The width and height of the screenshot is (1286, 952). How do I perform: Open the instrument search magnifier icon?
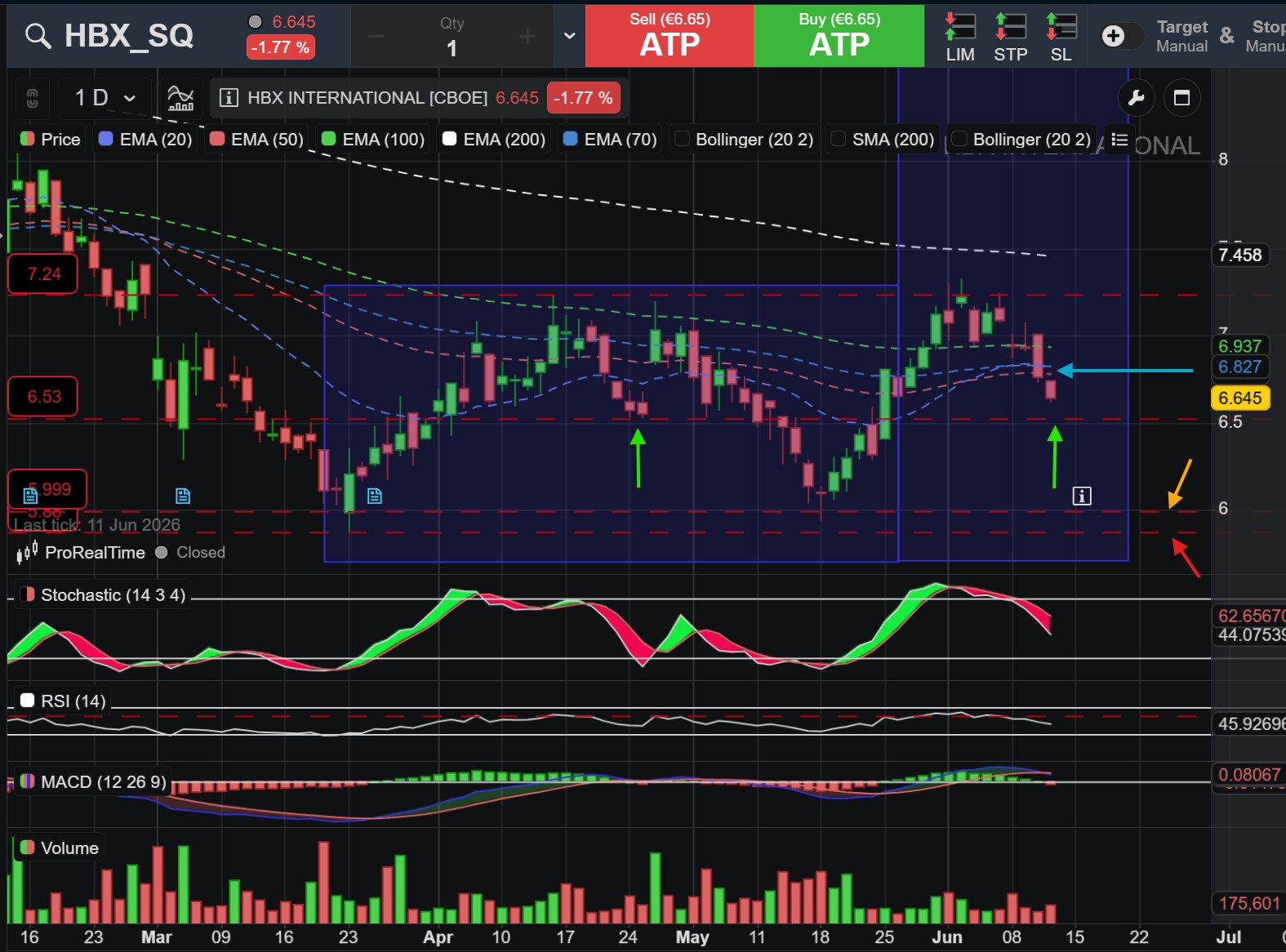point(38,36)
